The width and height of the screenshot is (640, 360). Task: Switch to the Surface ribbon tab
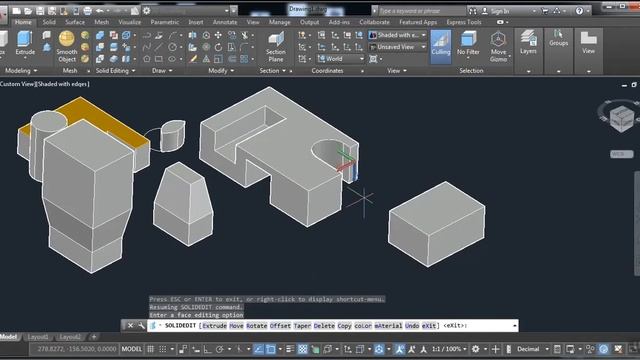pos(75,22)
